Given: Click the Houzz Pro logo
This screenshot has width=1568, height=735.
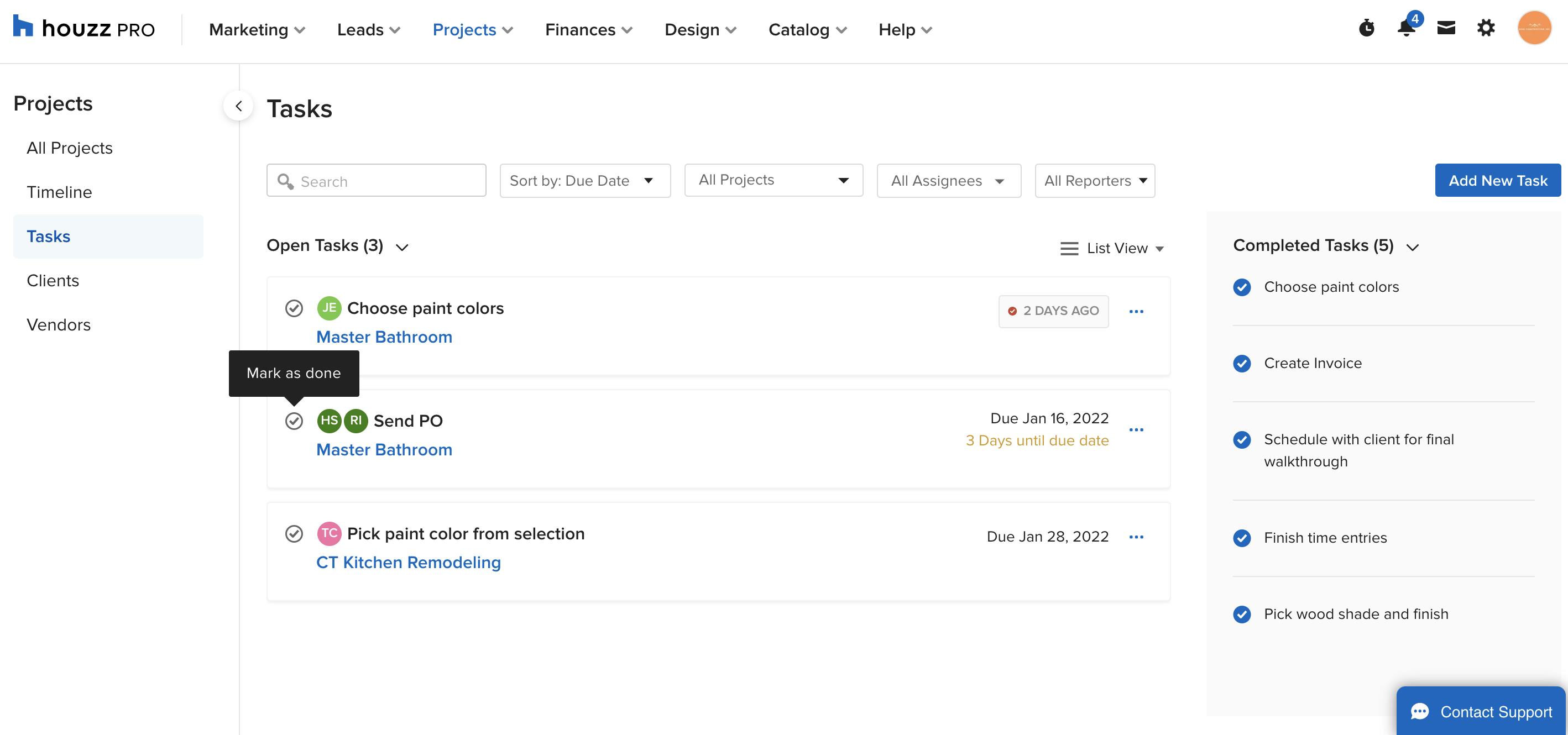Looking at the screenshot, I should click(x=84, y=28).
